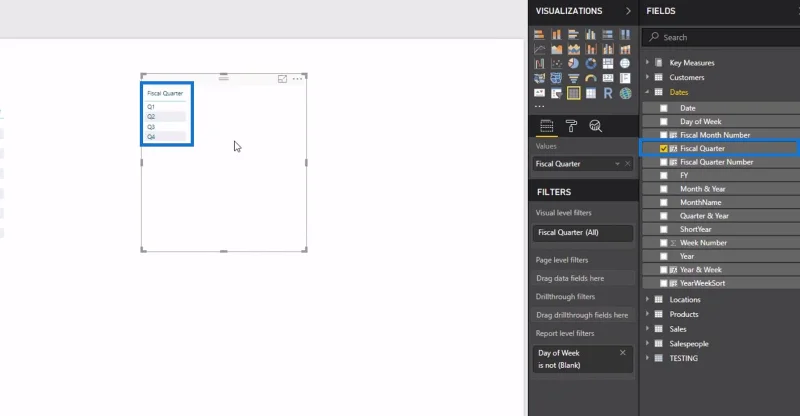Select the Map globe visual

[x=625, y=63]
